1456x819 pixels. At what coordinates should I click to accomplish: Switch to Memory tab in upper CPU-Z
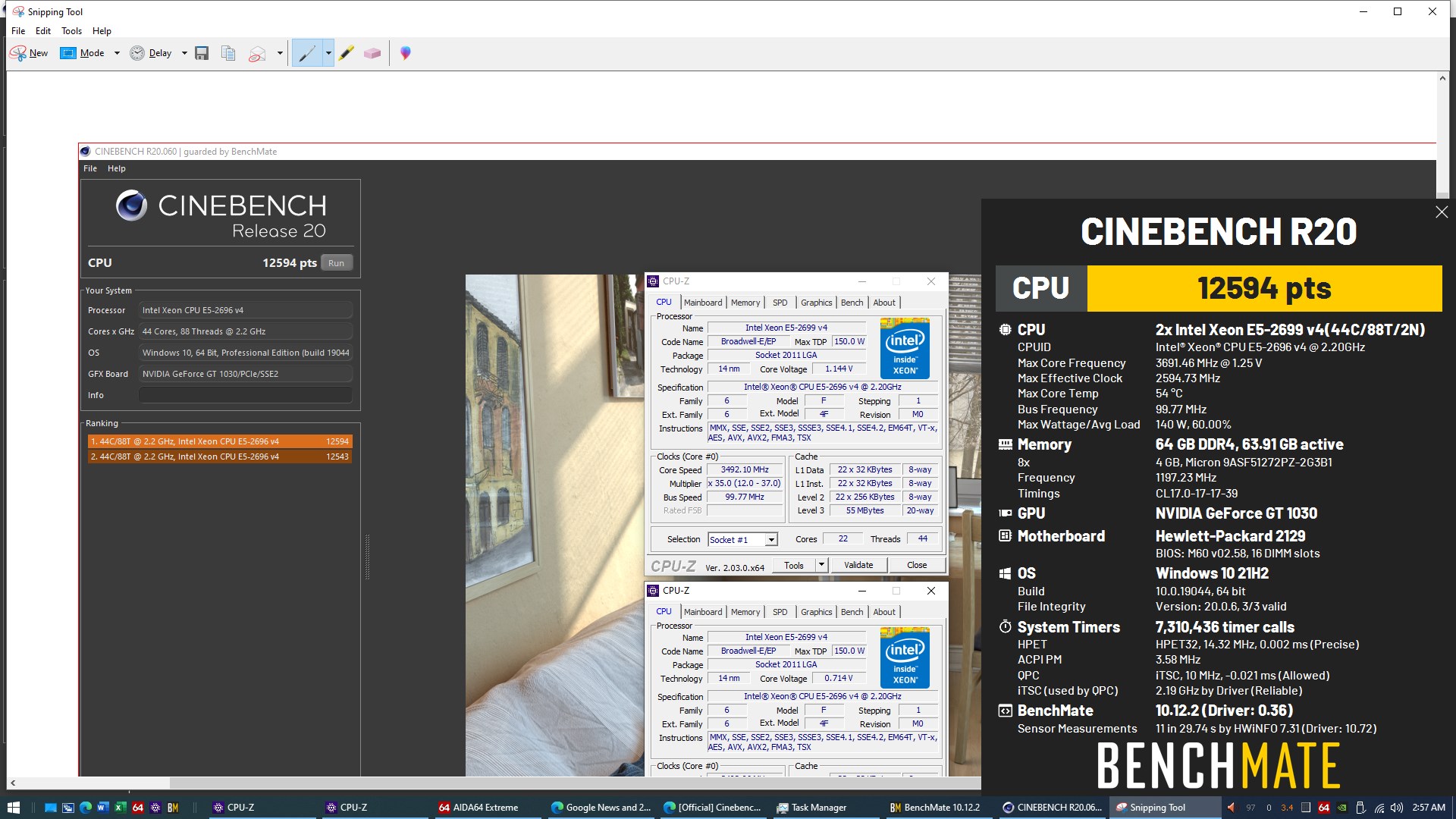(745, 303)
